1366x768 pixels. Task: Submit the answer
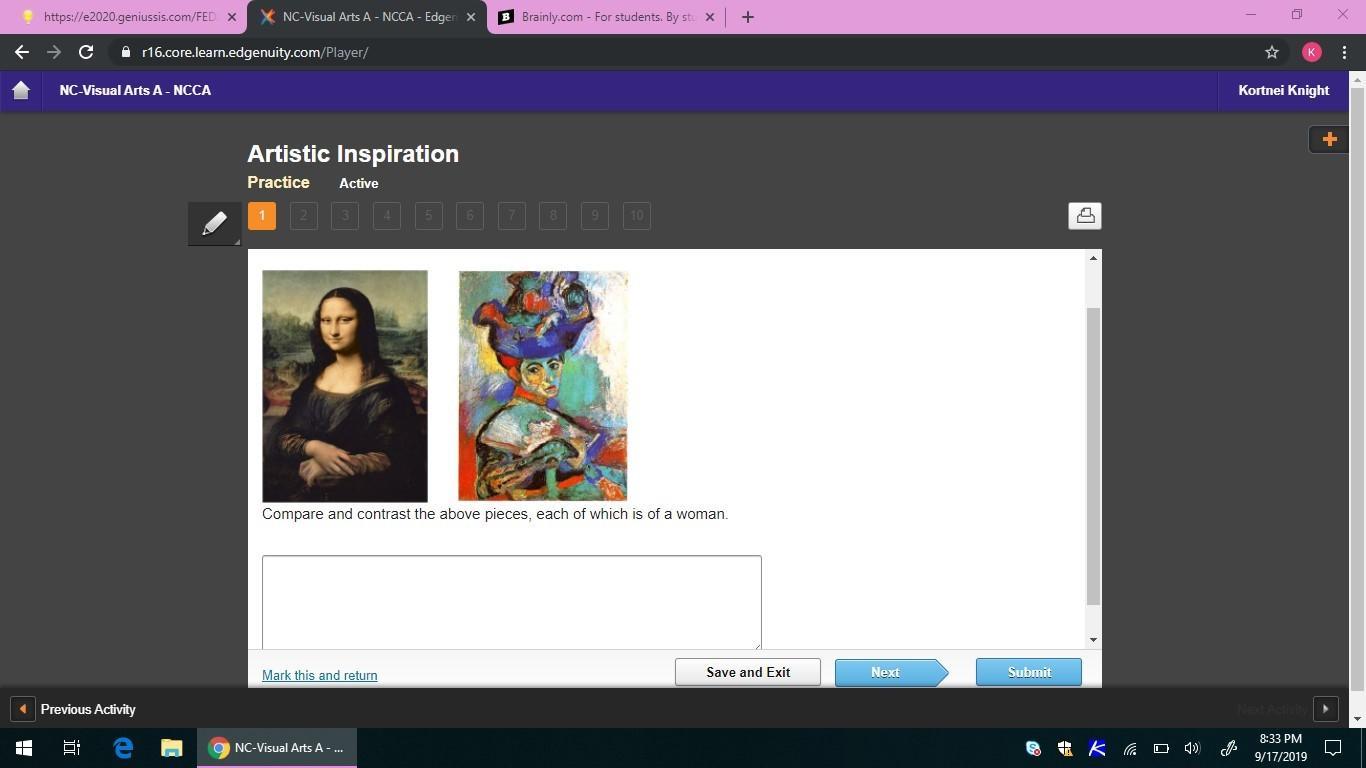[1029, 672]
